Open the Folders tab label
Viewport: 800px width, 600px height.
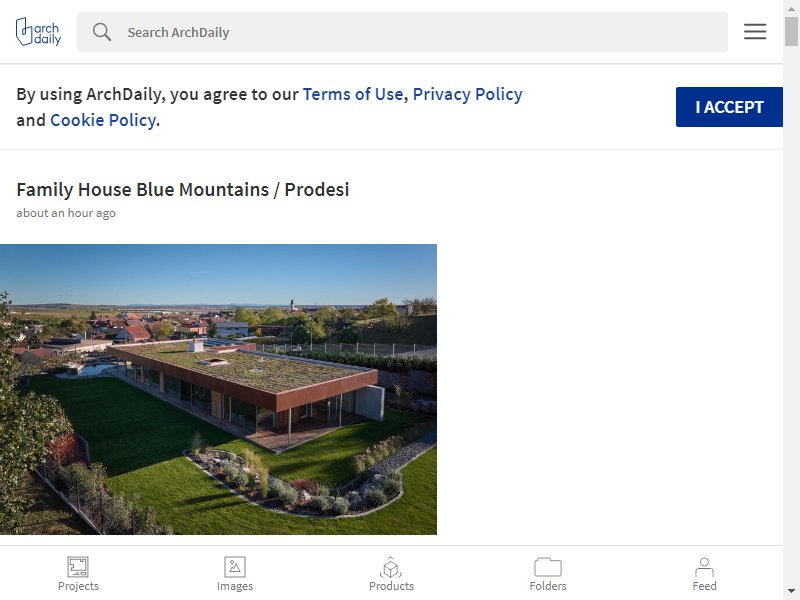tap(548, 586)
